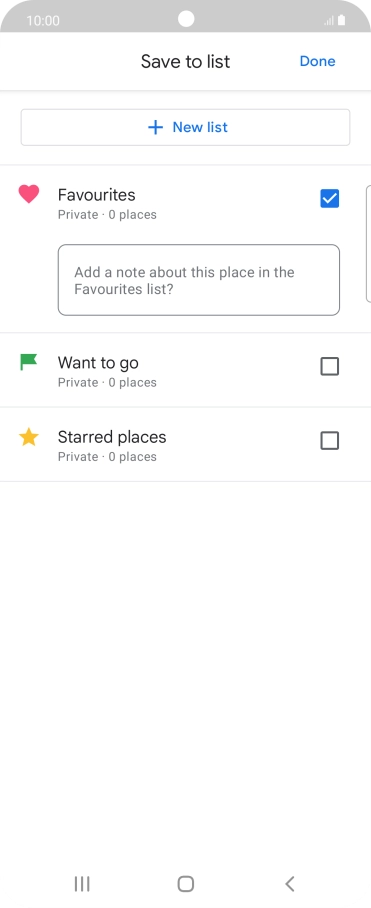This screenshot has width=371, height=908.
Task: Select the Favourites list title
Action: coord(97,195)
